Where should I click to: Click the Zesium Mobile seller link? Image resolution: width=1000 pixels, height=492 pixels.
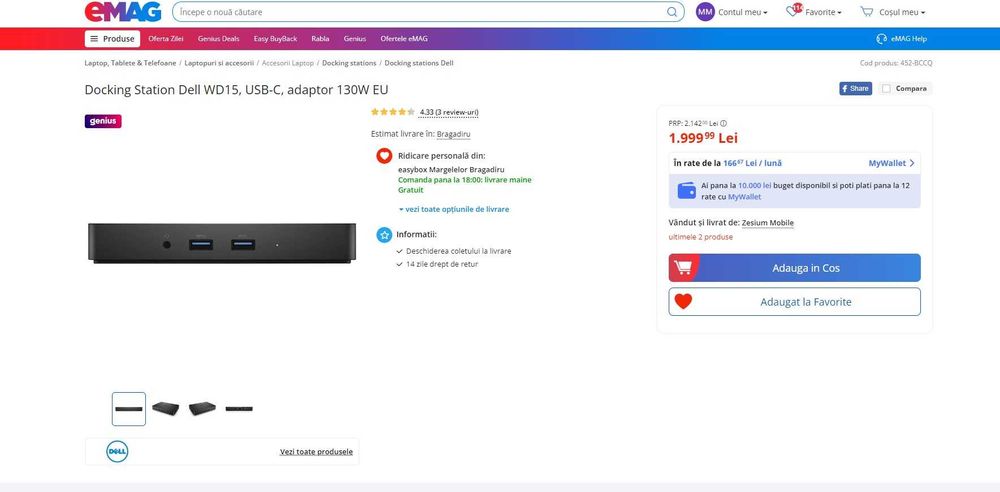[768, 223]
